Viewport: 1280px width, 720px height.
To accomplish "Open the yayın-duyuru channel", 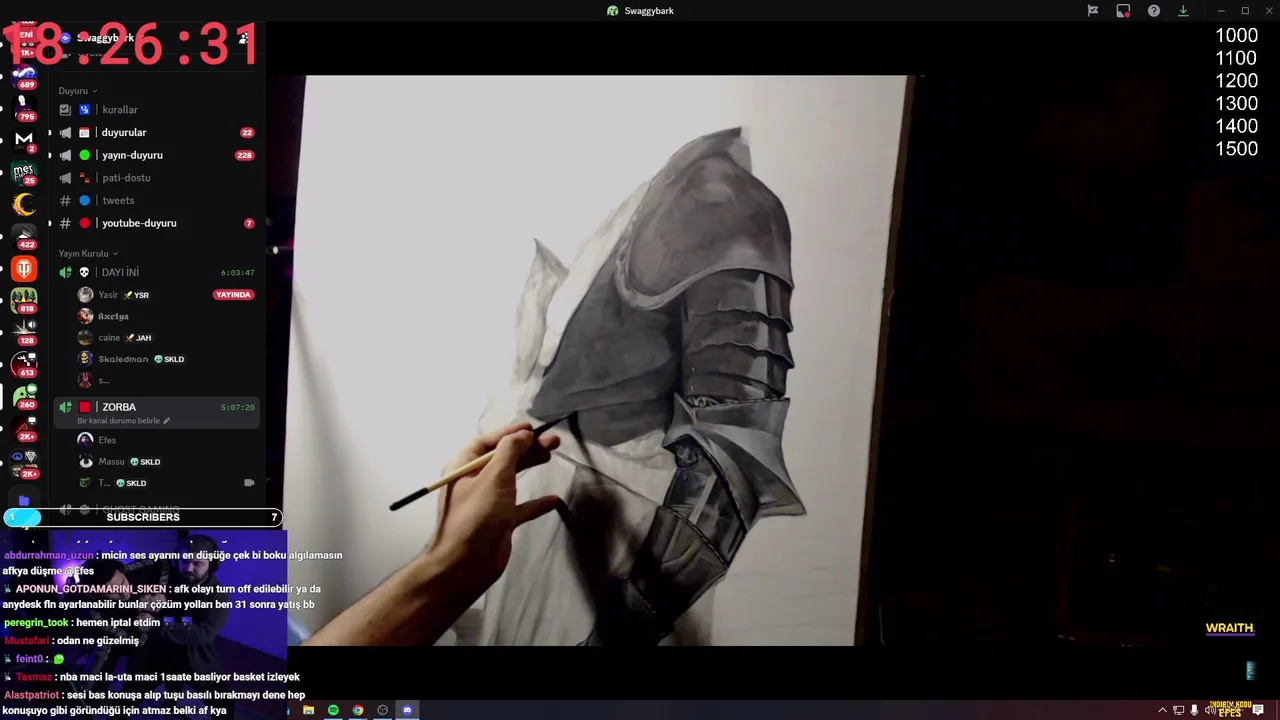I will click(x=157, y=155).
